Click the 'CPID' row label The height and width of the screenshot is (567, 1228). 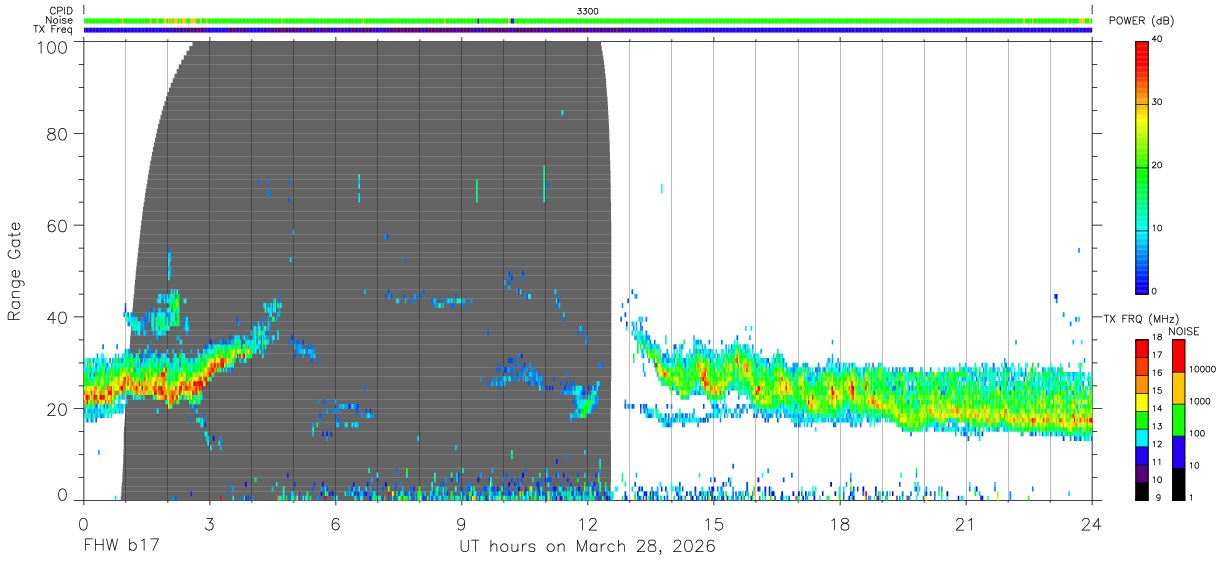[x=59, y=11]
